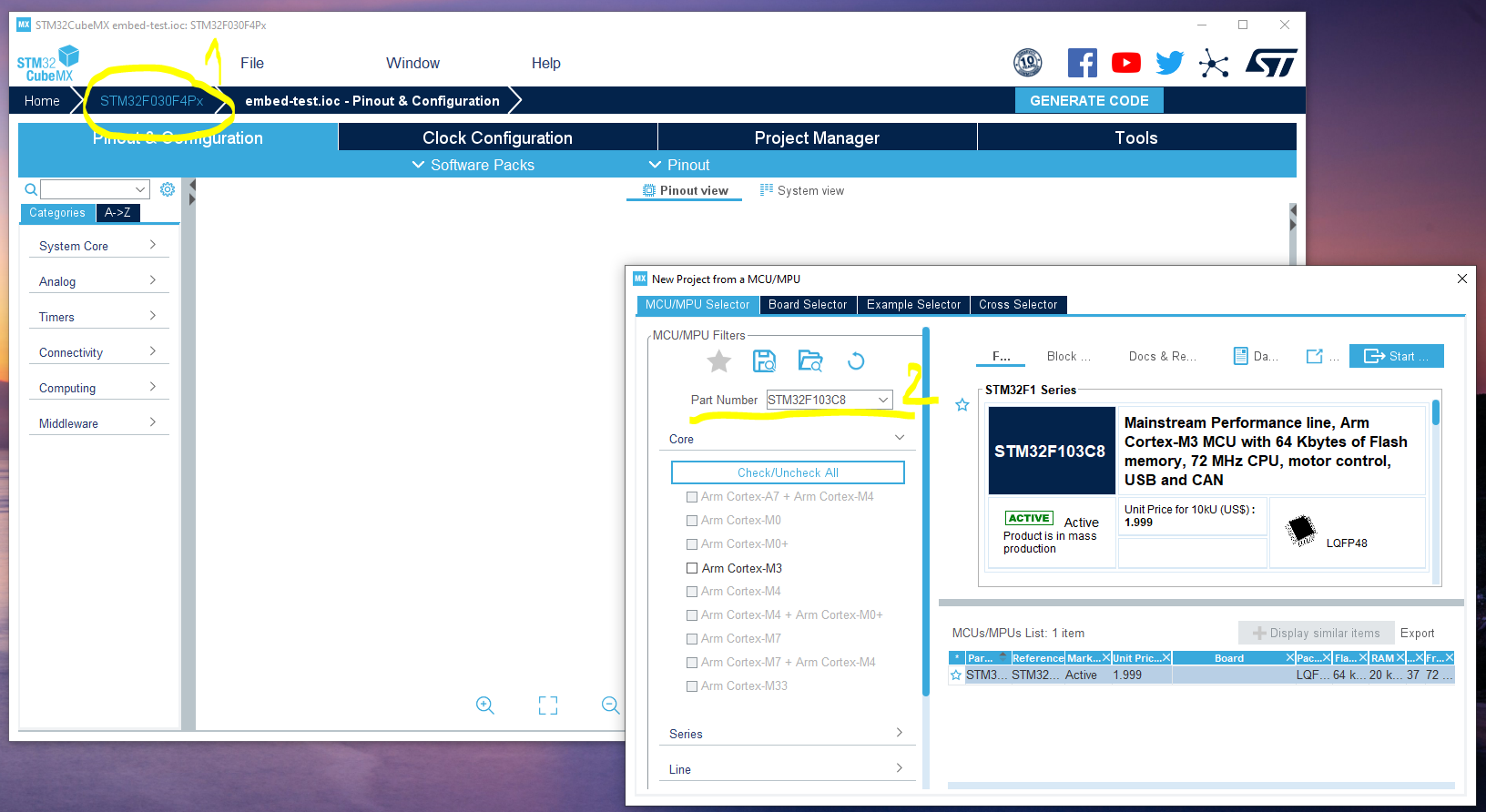Open the peripheral search dropdown box
Image resolution: width=1486 pixels, height=812 pixels.
[95, 189]
